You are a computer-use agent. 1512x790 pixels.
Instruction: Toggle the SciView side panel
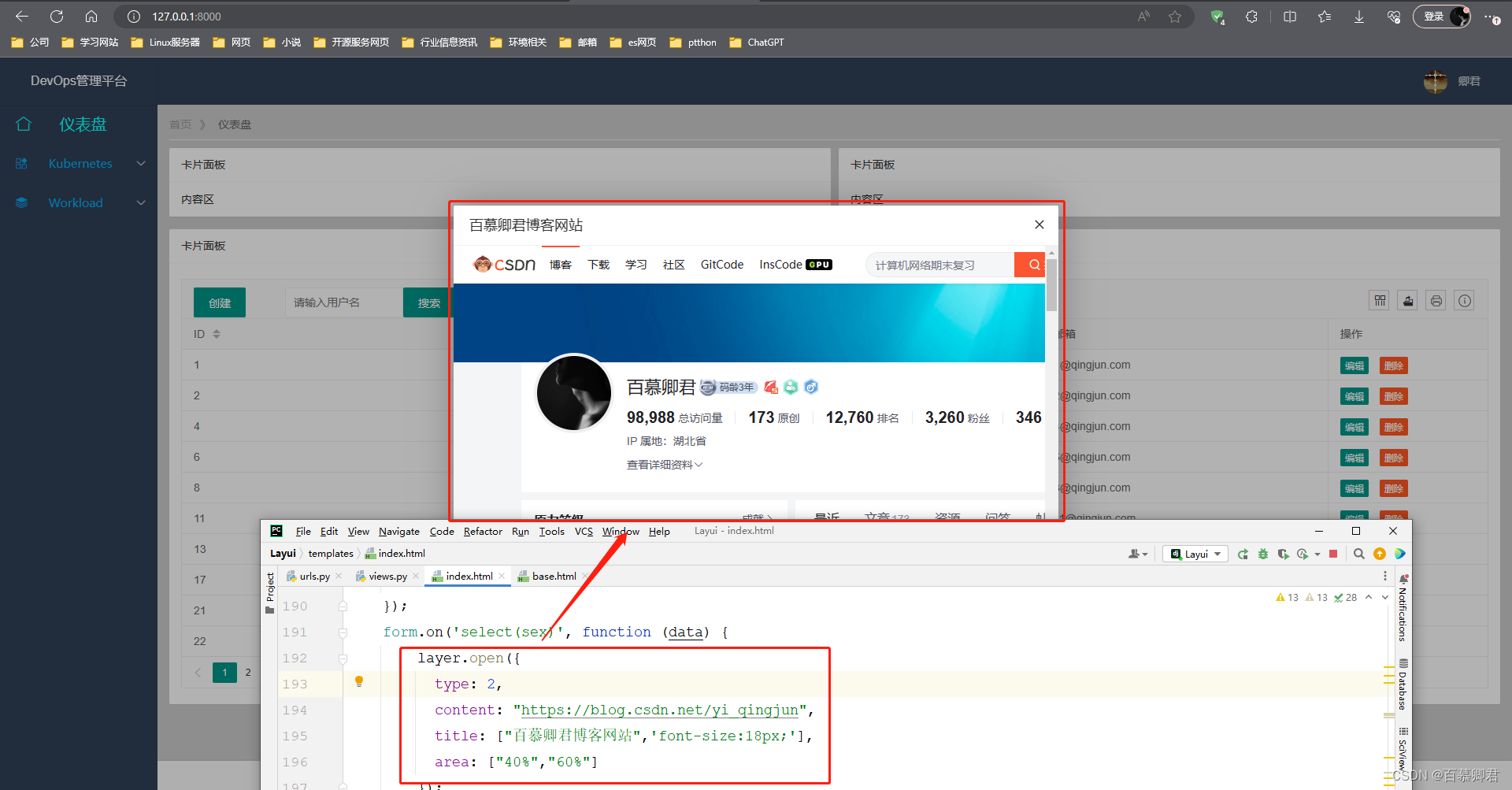[1403, 750]
